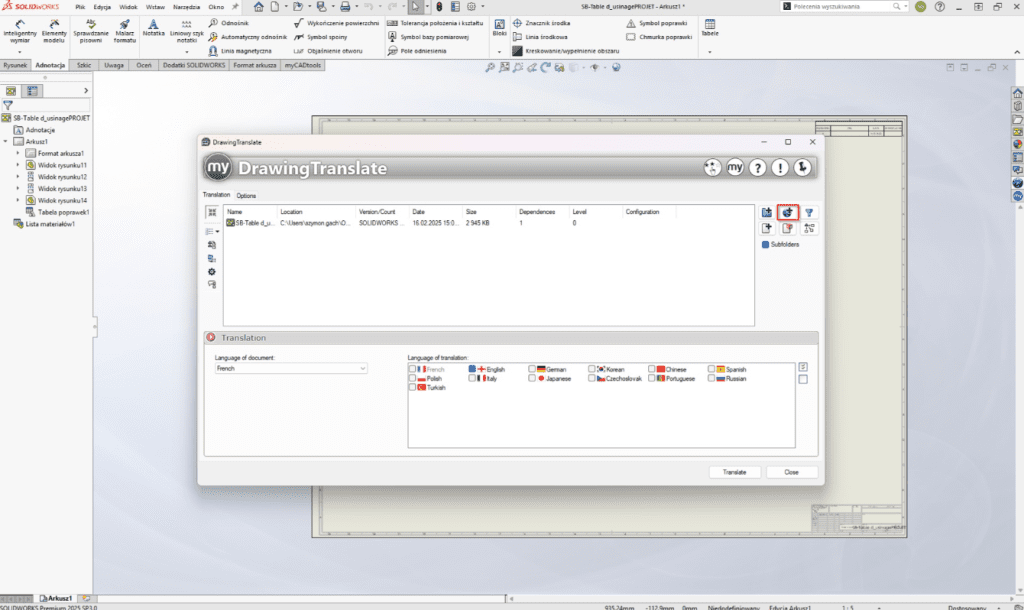Uncheck the English translation language
1024x610 pixels.
tap(472, 369)
